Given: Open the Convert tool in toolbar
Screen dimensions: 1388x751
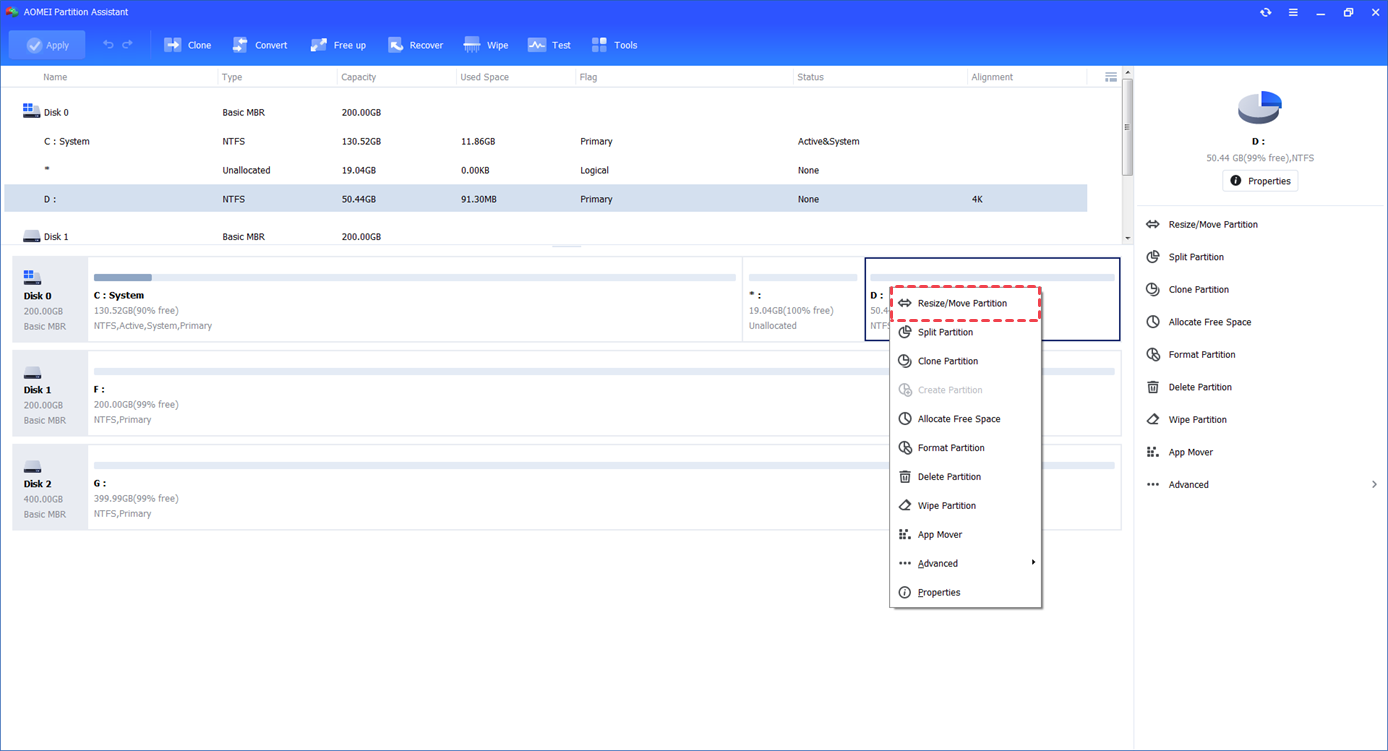Looking at the screenshot, I should 259,45.
